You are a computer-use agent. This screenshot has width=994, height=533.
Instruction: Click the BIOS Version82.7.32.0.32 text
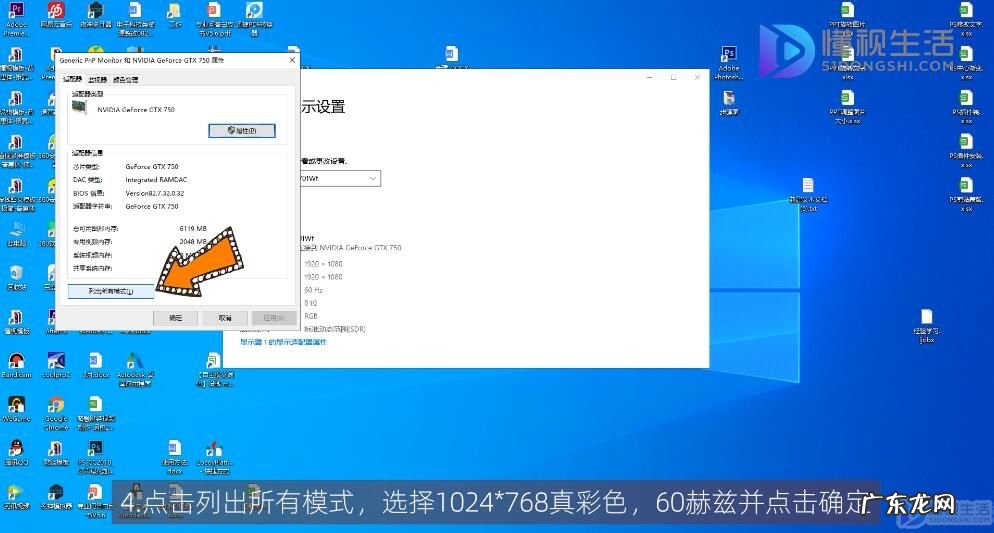pyautogui.click(x=155, y=193)
